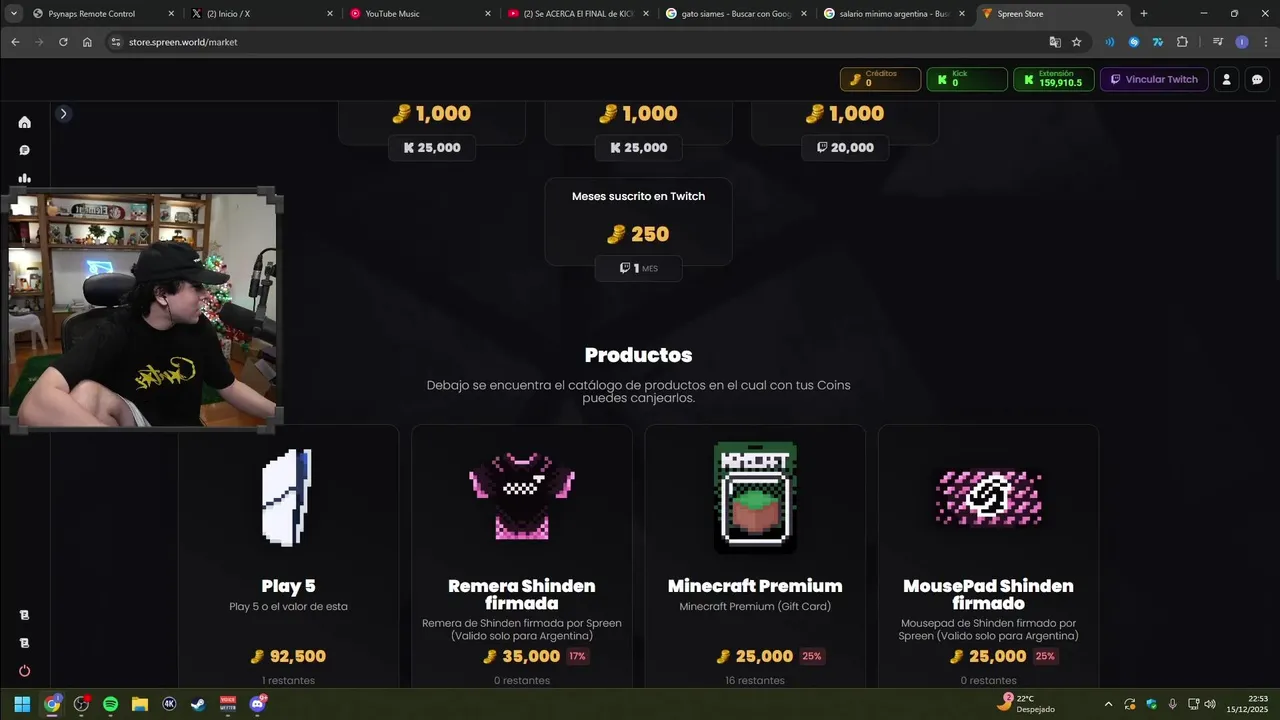1280x720 pixels.
Task: Click the Shazam extension icon
Action: (1134, 42)
